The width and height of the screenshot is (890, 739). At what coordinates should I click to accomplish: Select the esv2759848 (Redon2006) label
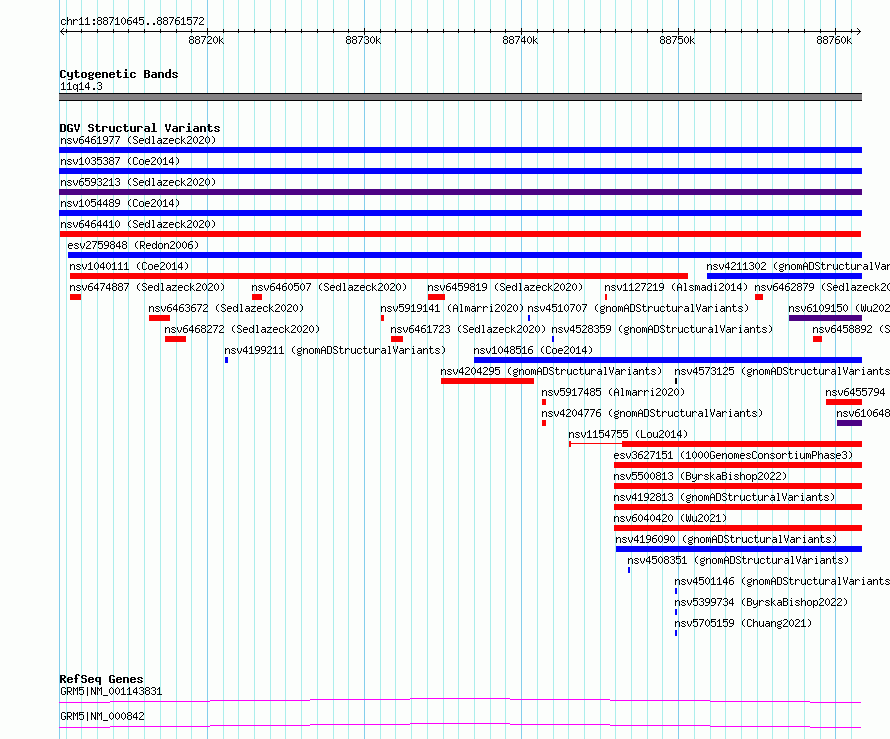[x=133, y=245]
